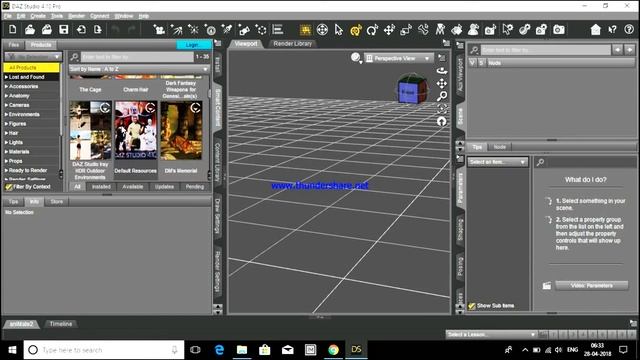Switch to the Render Library tab
Screen dimensions: 640x360
pos(293,44)
